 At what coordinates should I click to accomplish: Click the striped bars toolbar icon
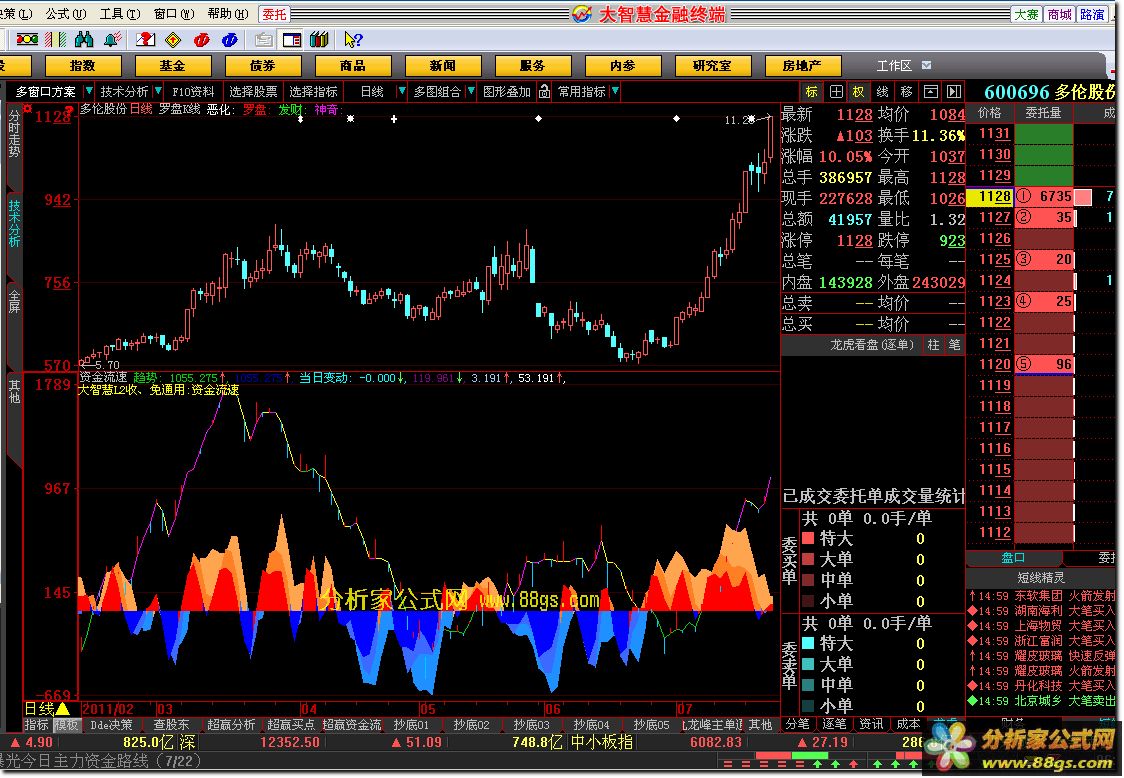55,39
